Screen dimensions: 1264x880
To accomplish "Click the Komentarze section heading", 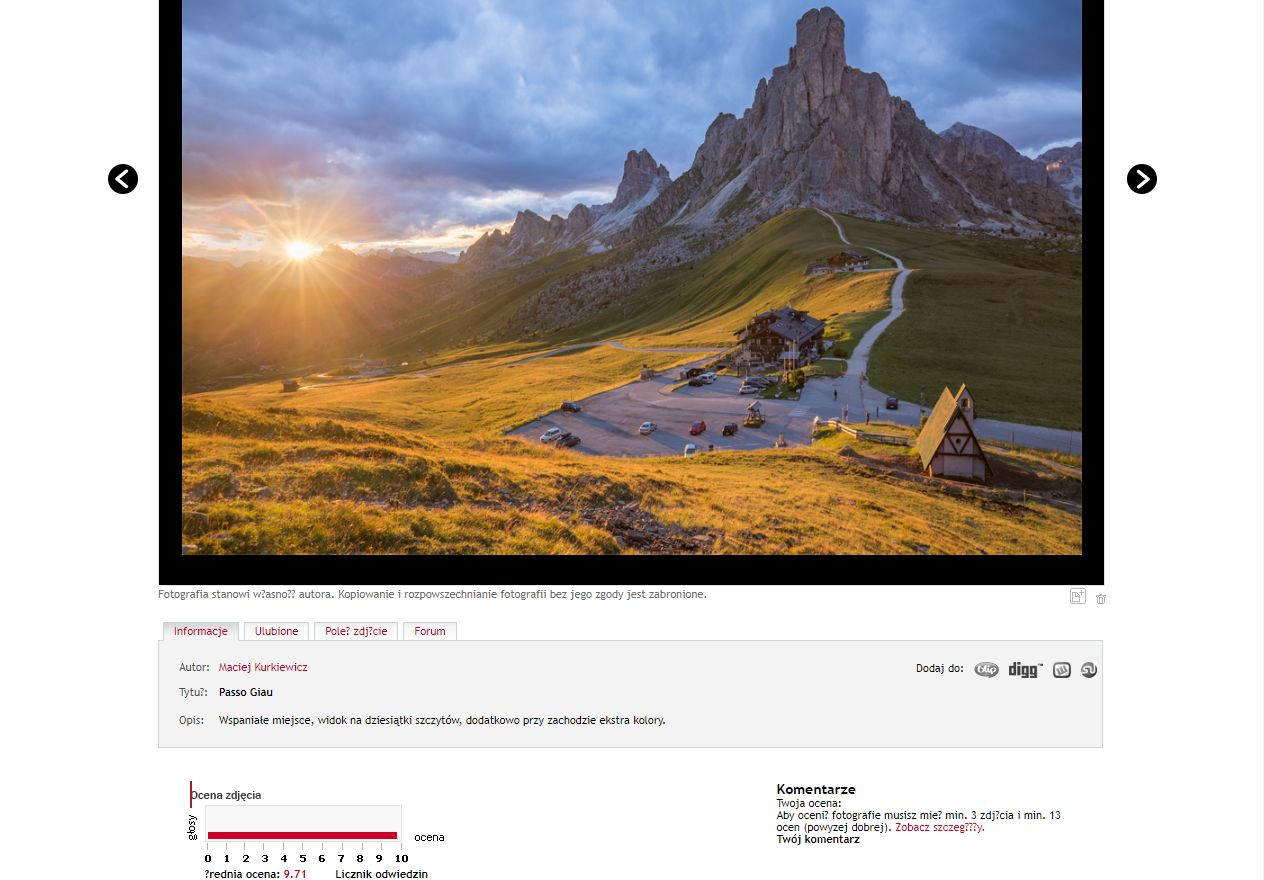I will click(x=816, y=789).
